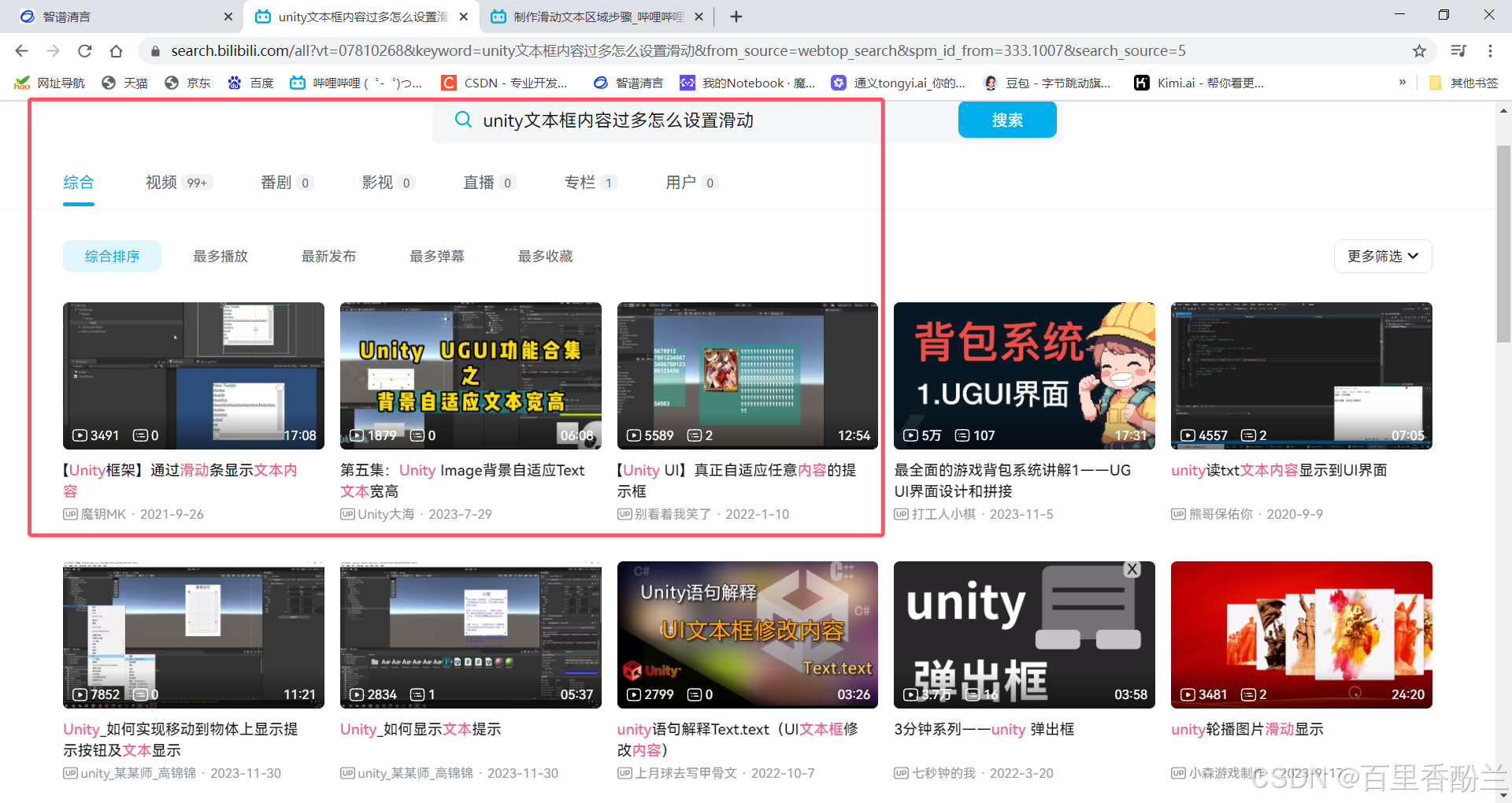Go to the browser home page icon
Screen dimensions: 1512x803
point(116,51)
